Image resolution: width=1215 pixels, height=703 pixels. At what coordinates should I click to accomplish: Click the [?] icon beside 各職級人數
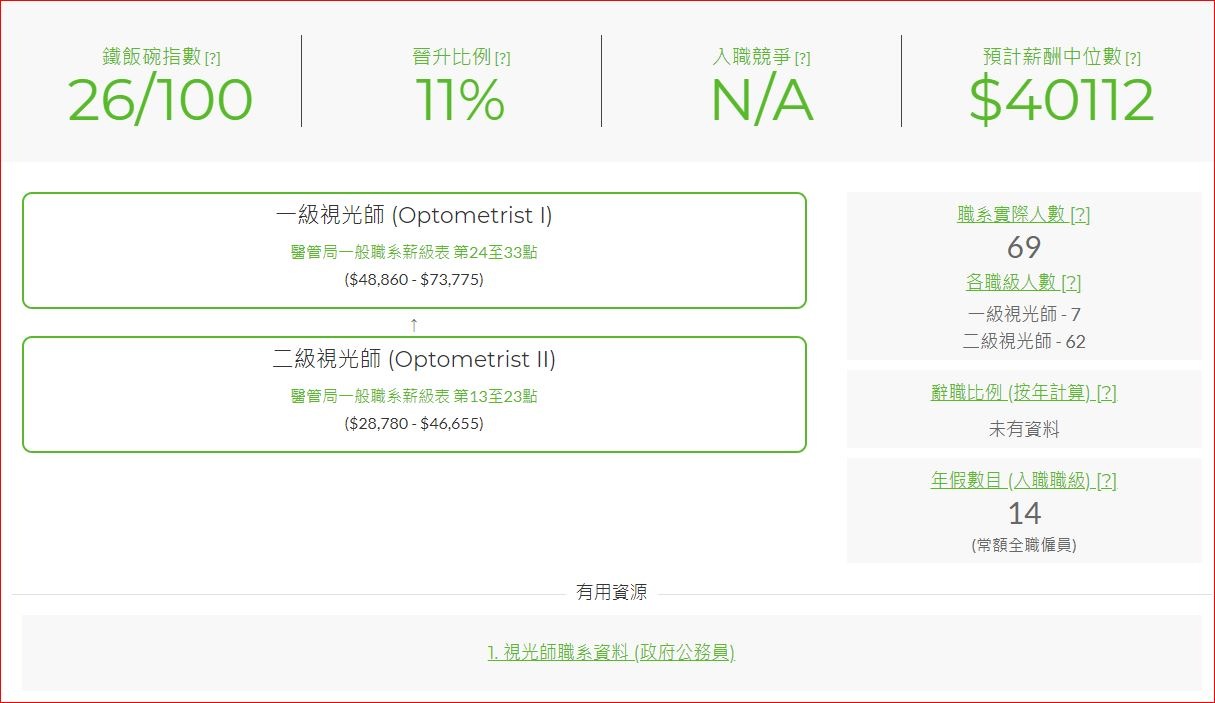[1070, 283]
